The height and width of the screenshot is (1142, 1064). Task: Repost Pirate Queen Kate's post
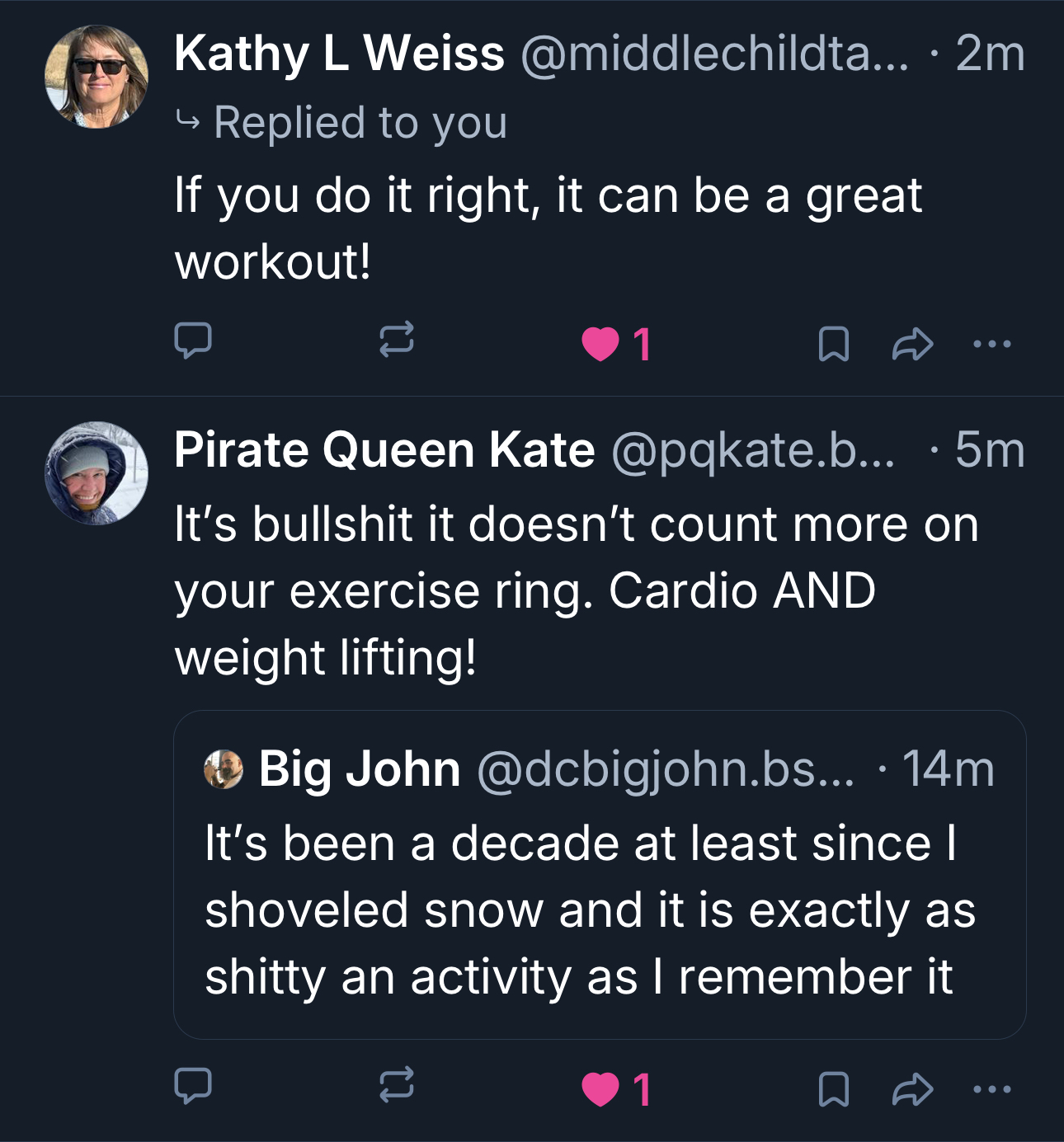[x=396, y=1085]
